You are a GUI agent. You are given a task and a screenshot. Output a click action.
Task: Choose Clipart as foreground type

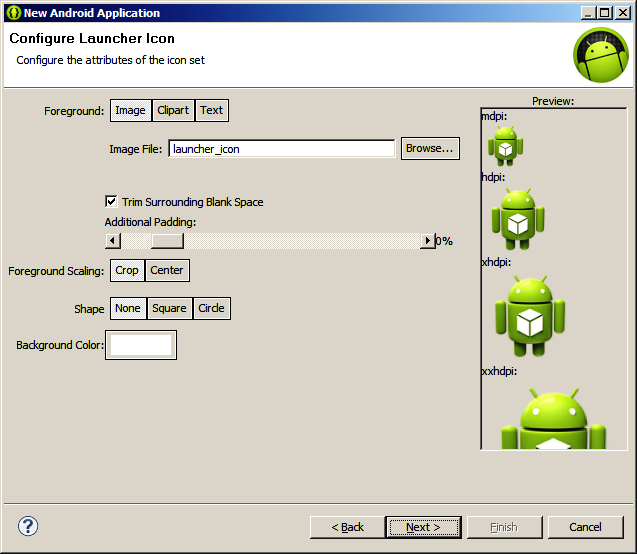pyautogui.click(x=173, y=110)
